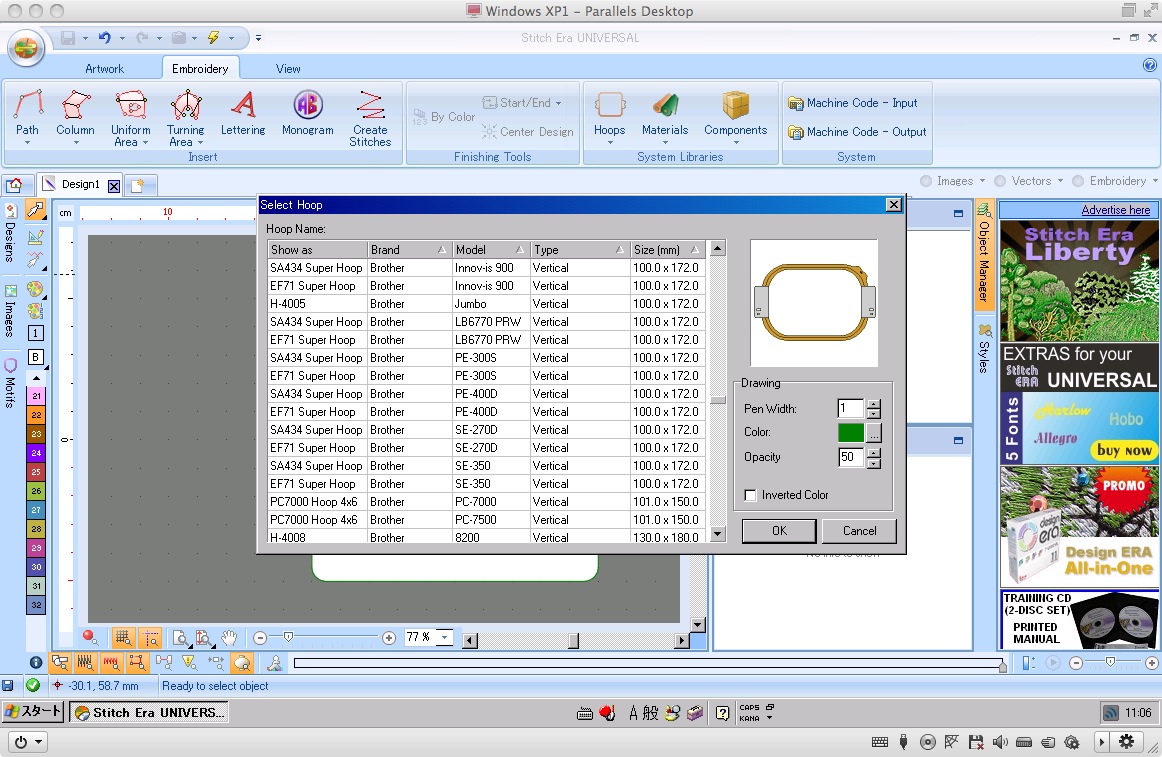1162x757 pixels.
Task: Open the color picker ellipsis button
Action: tap(874, 432)
